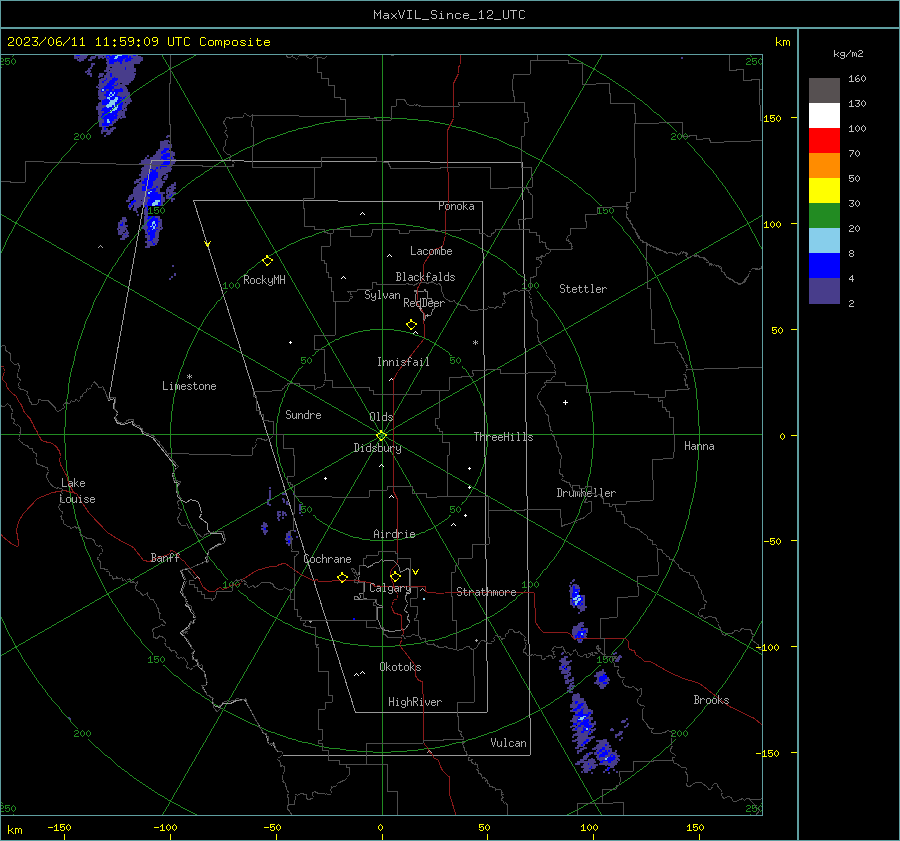Select the purple 2-4 legend swatch
Image resolution: width=900 pixels, height=841 pixels.
tap(824, 290)
